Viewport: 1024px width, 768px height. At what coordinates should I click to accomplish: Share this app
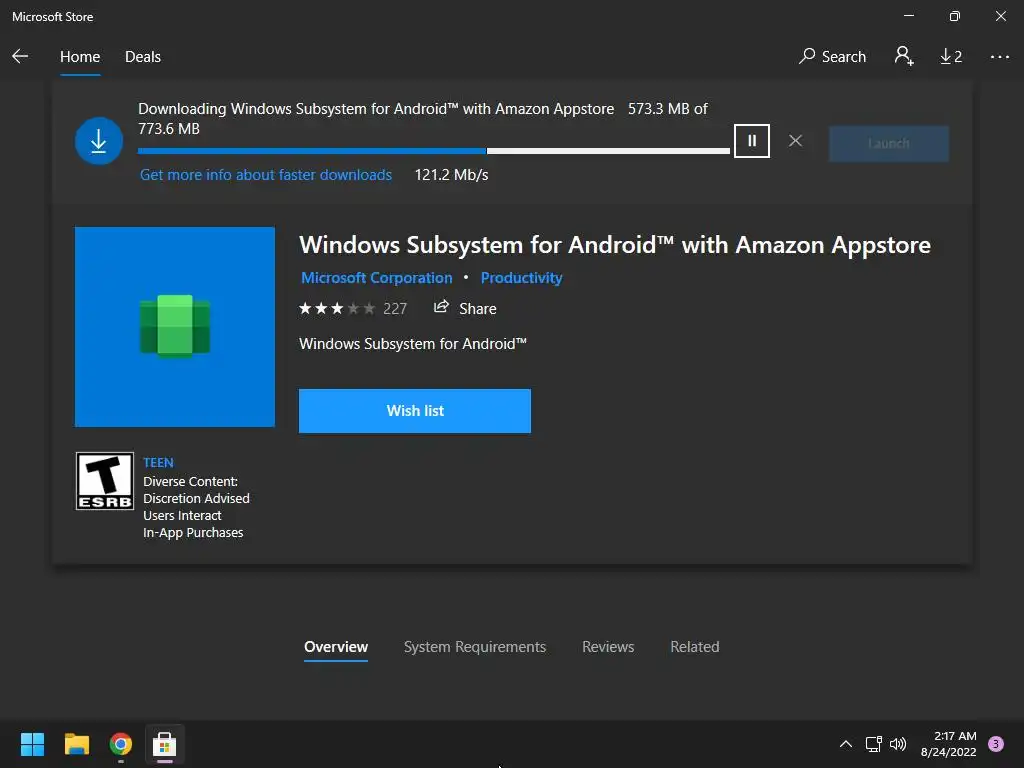[465, 308]
